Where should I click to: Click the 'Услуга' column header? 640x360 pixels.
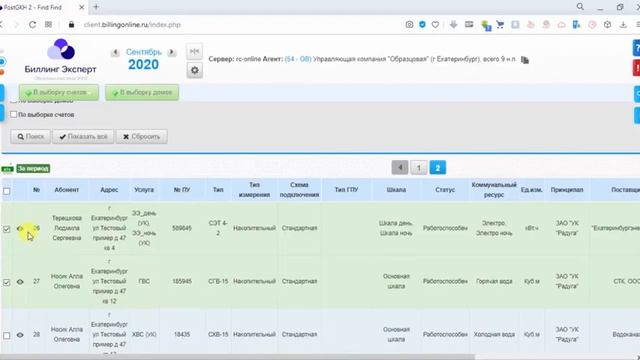click(144, 190)
